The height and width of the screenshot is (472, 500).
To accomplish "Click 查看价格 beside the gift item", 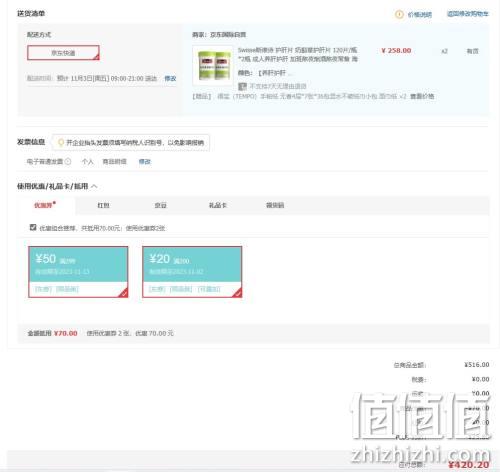I will [x=422, y=96].
